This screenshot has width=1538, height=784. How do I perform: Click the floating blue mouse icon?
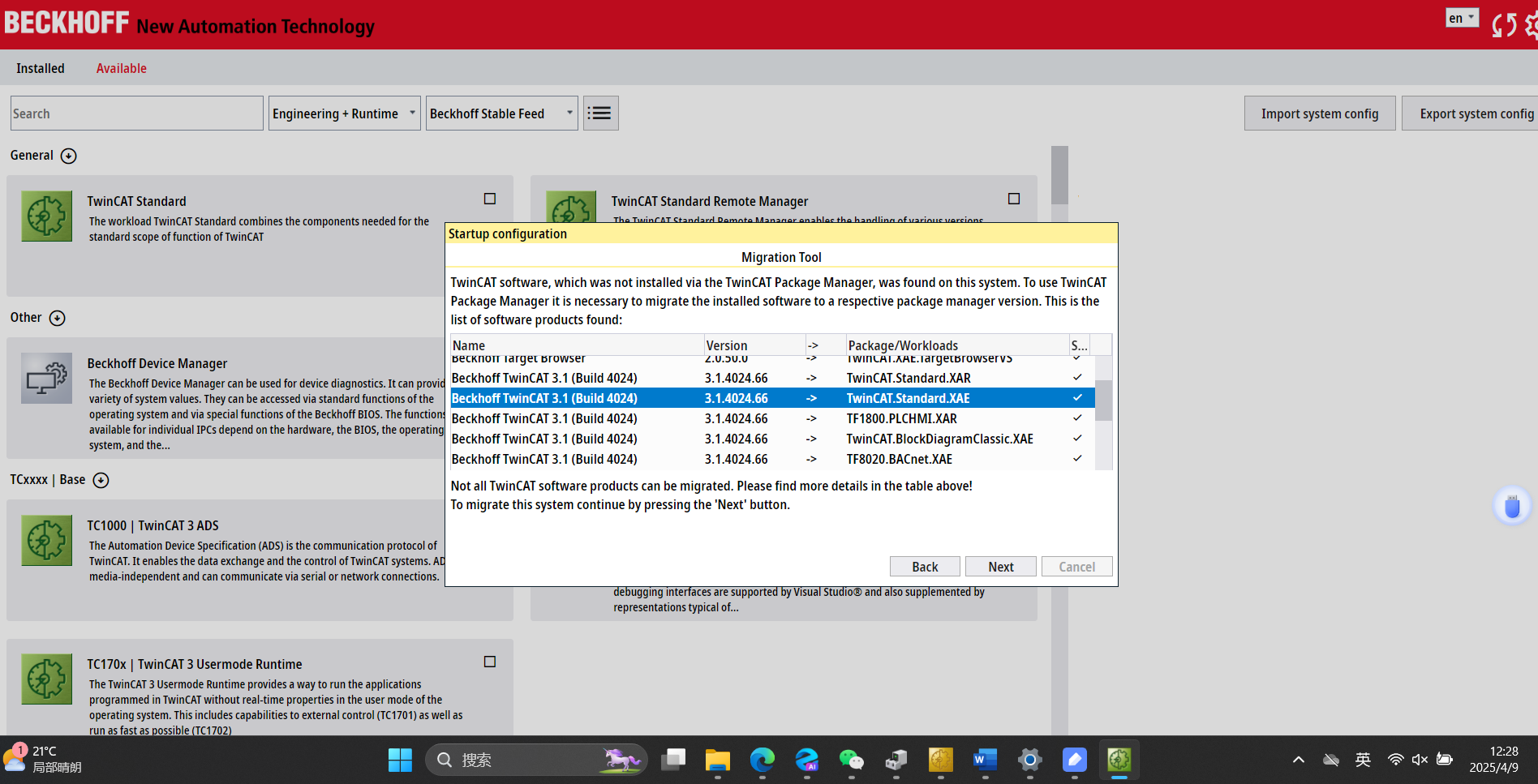pos(1512,506)
